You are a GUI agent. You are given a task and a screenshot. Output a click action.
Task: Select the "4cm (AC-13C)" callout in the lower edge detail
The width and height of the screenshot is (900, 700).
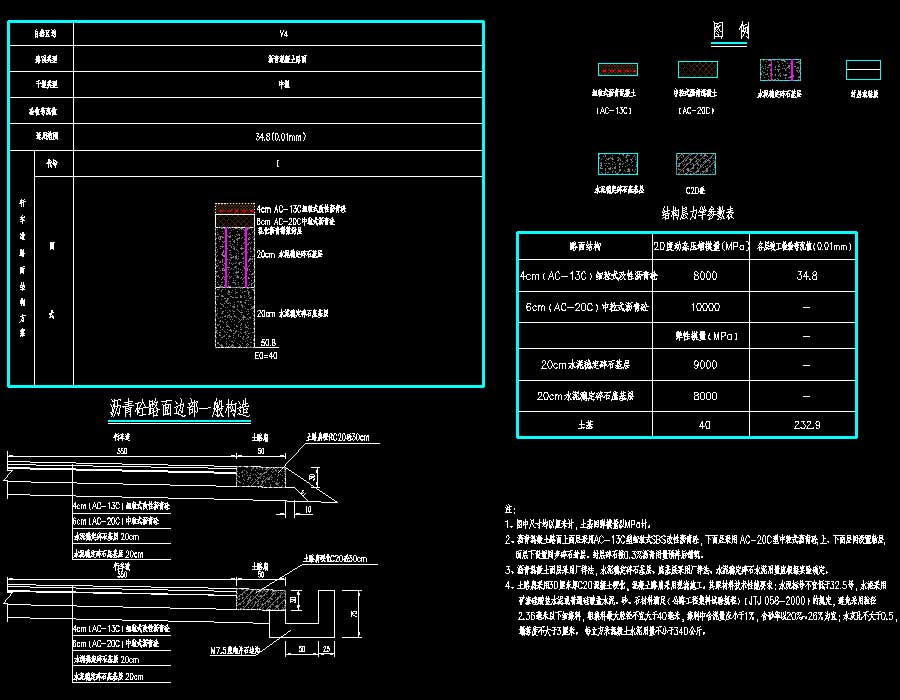pos(121,629)
